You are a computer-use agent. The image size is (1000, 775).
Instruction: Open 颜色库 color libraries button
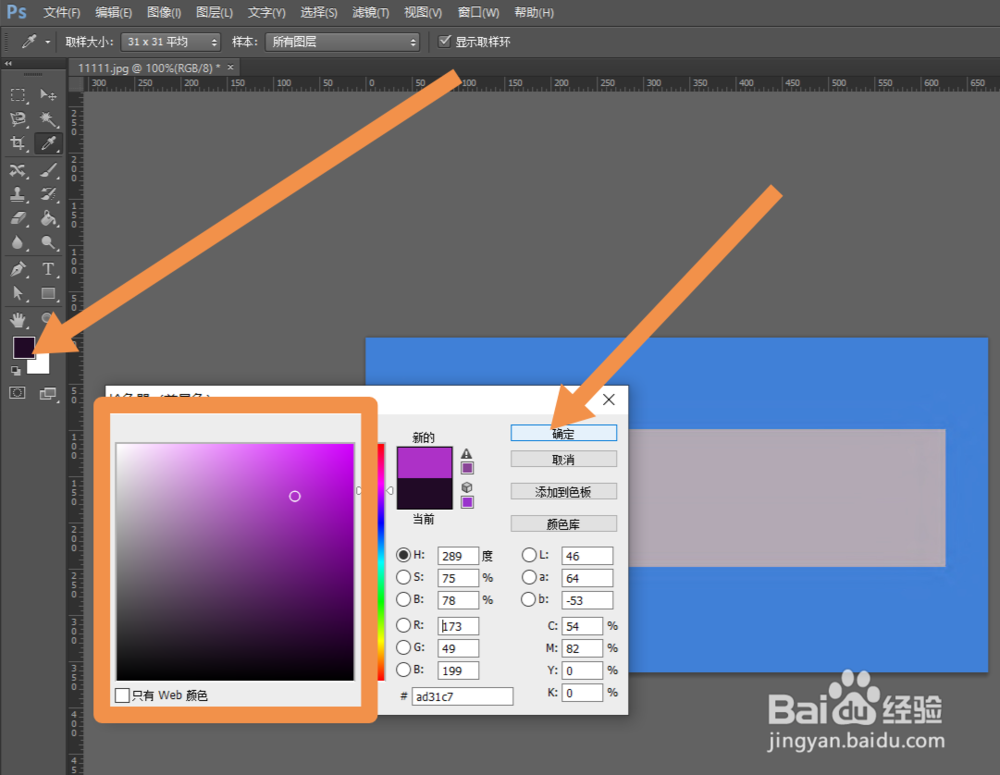coord(564,524)
